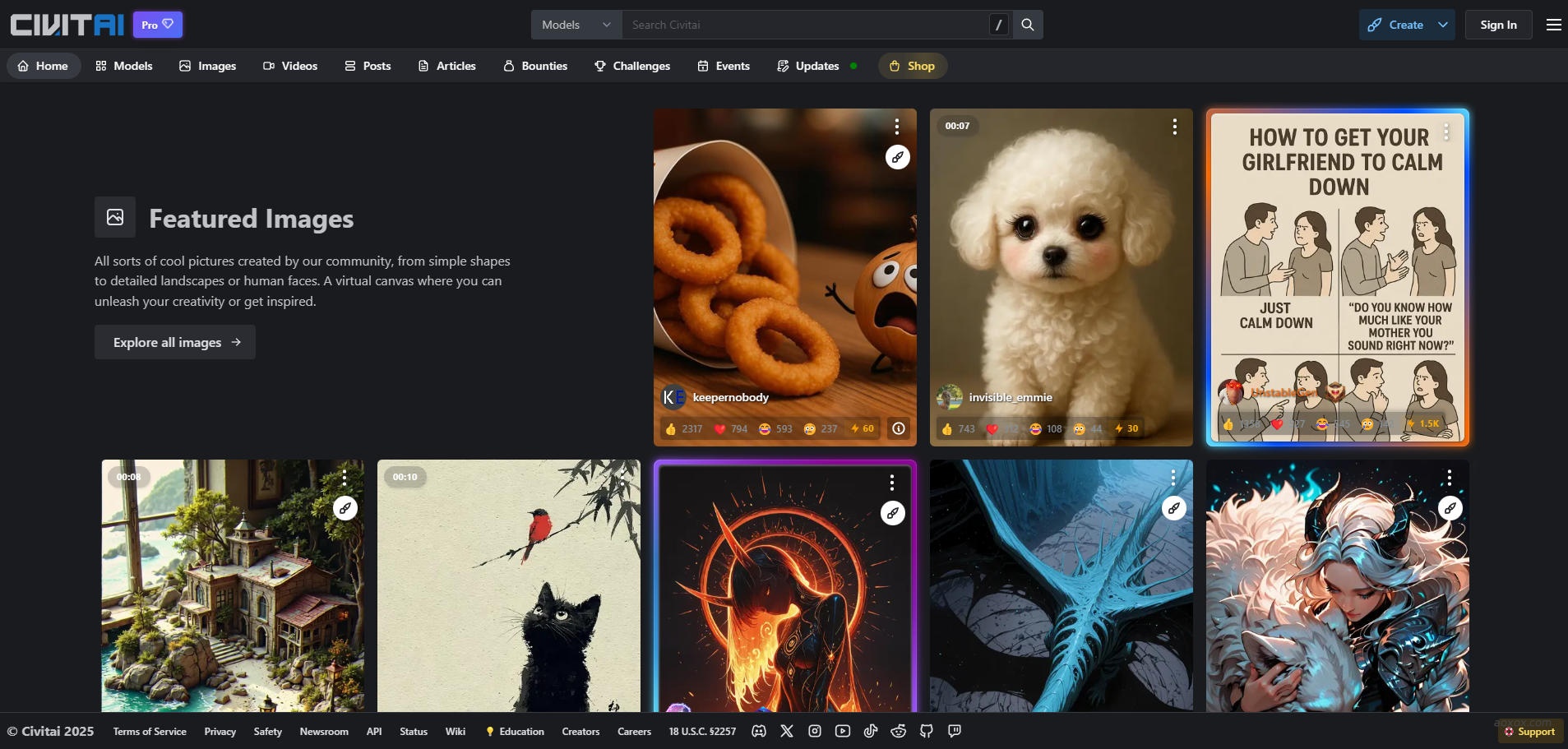Toggle thumbs-up reaction on onion rings image
1568x749 pixels.
683,428
